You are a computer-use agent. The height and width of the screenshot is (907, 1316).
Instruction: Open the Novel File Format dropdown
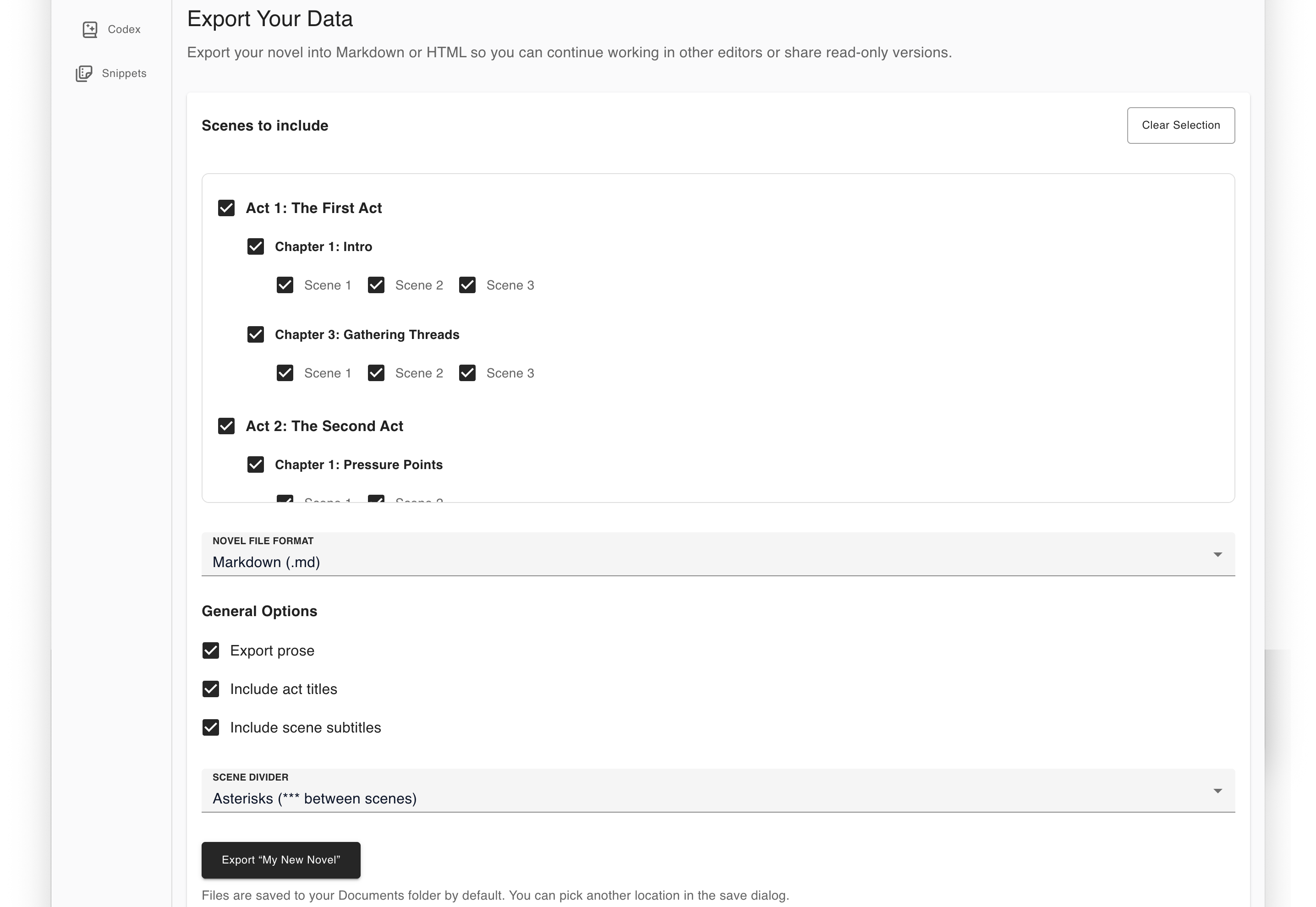(718, 554)
